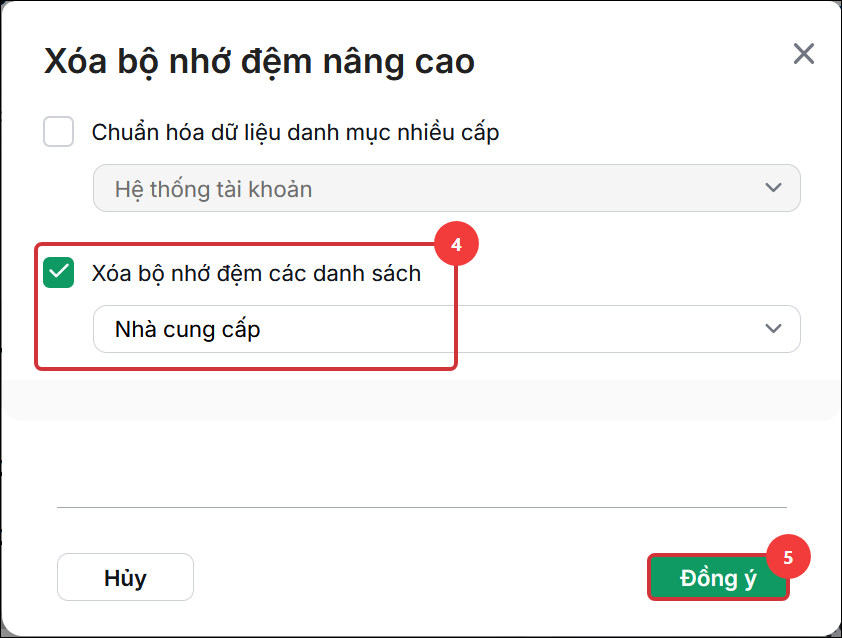Image resolution: width=842 pixels, height=638 pixels.
Task: Select the Nhà cung cấp text value
Action: (x=187, y=329)
